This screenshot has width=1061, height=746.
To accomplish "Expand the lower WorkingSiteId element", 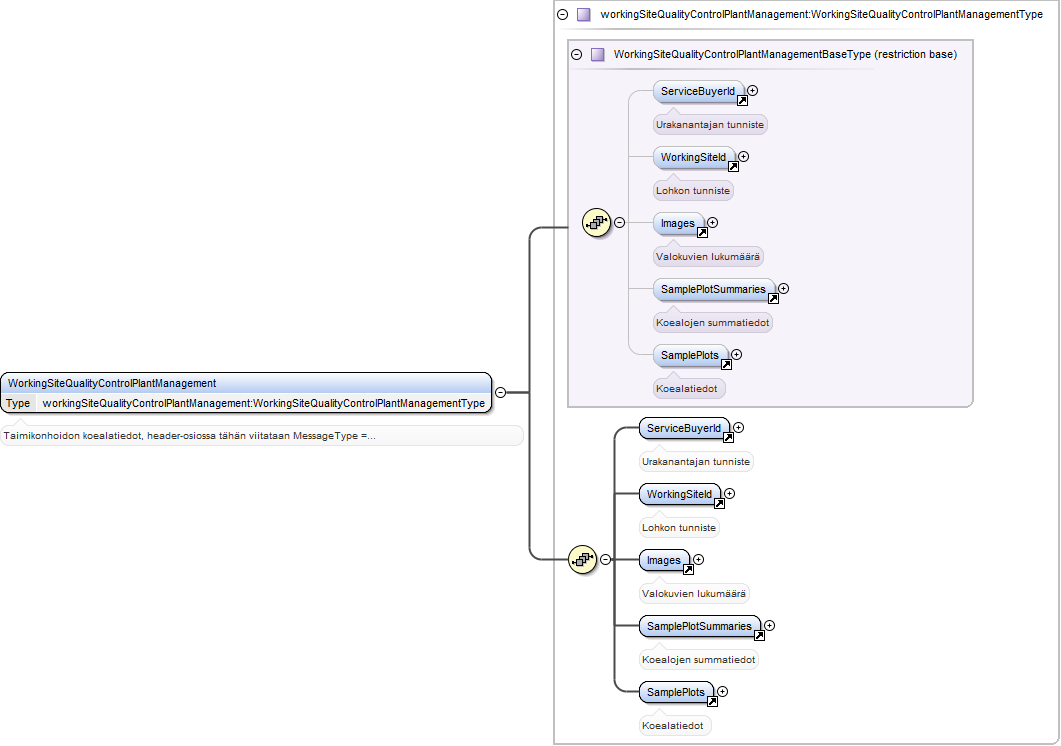I will coord(729,493).
